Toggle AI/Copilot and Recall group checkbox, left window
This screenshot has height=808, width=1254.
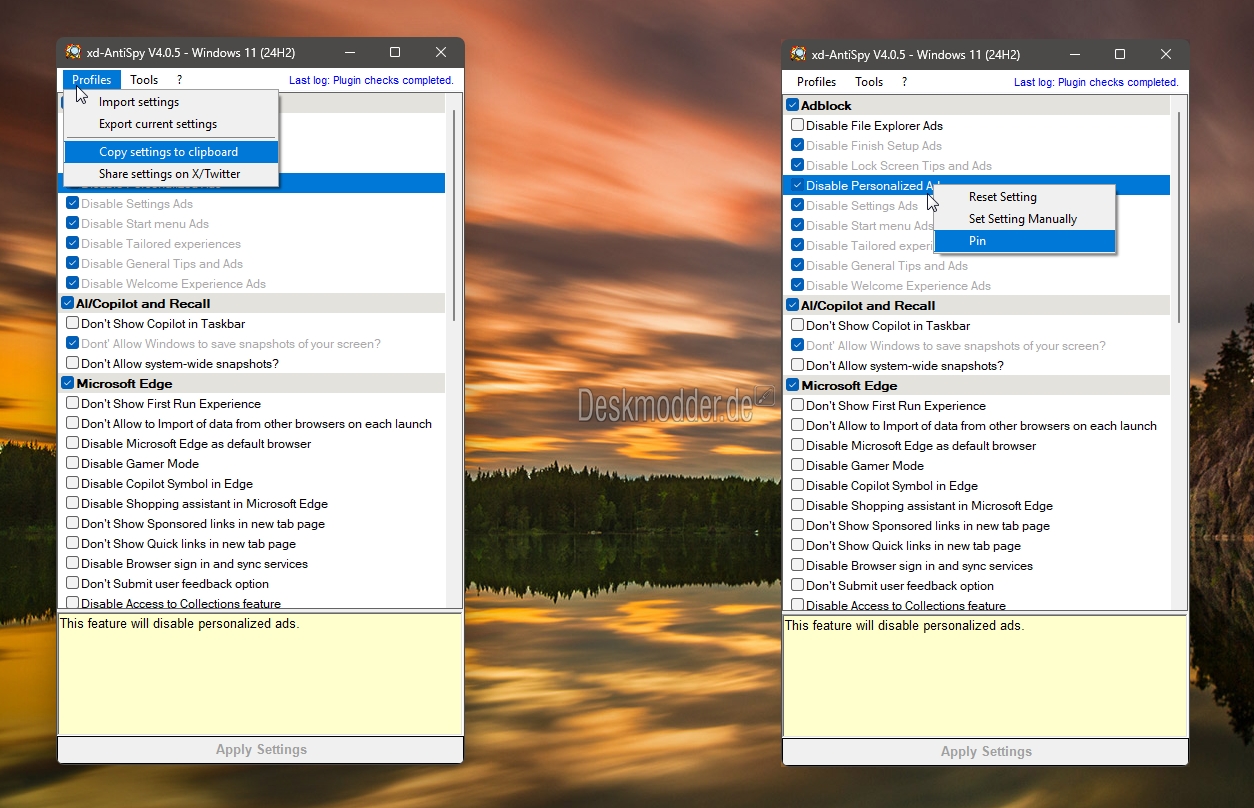coord(67,304)
